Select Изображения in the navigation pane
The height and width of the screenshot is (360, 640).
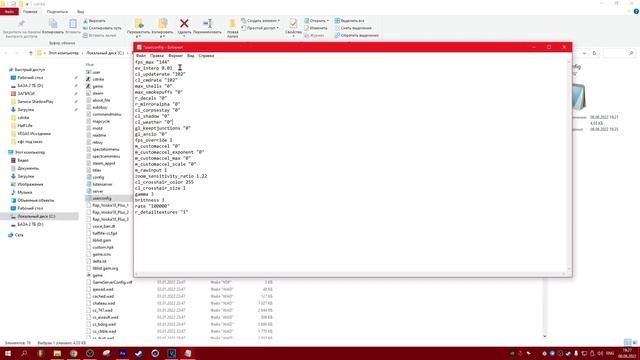pyautogui.click(x=30, y=184)
